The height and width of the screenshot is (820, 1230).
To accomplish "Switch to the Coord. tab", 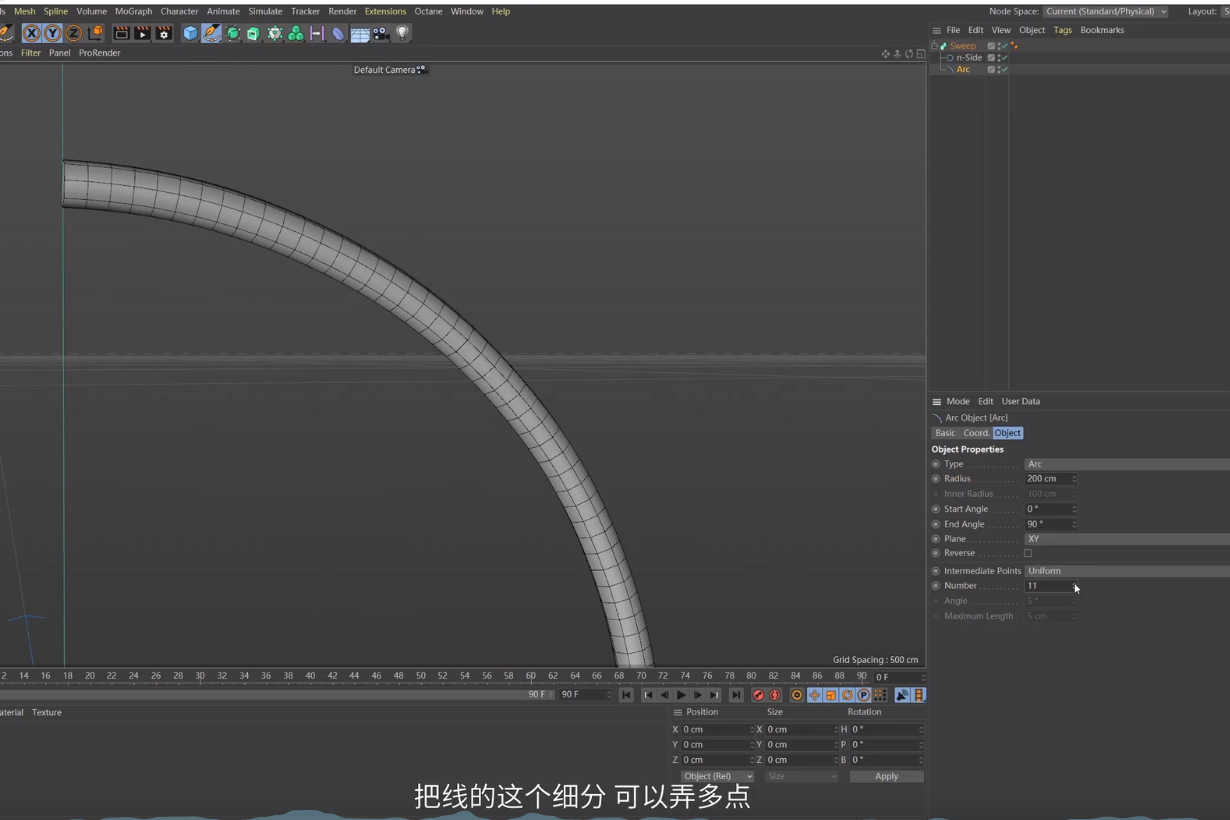I will click(x=976, y=433).
